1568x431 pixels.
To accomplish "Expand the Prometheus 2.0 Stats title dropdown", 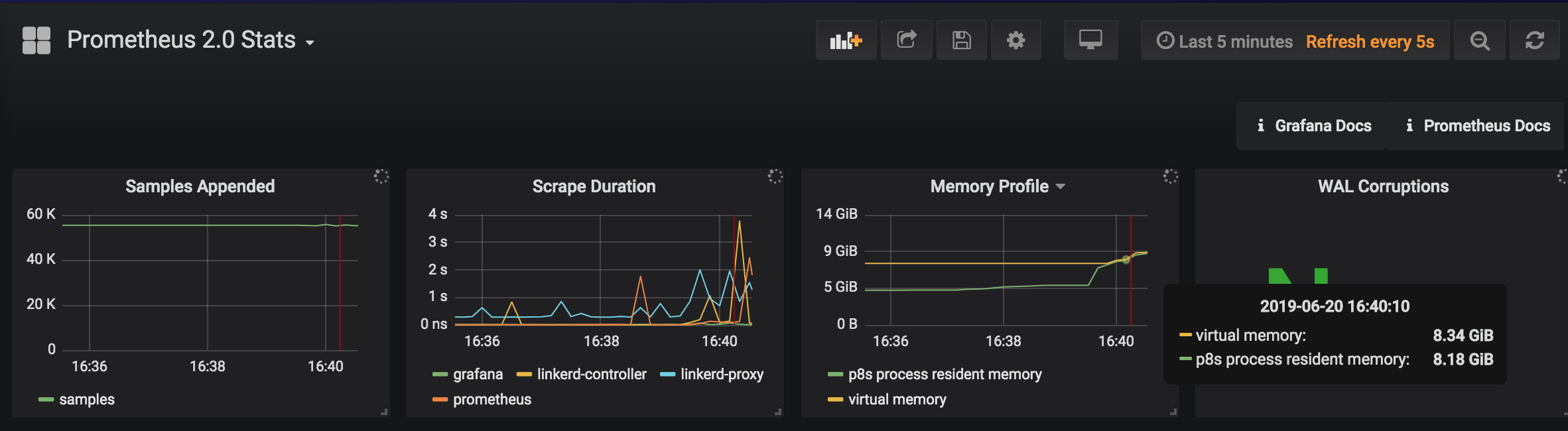I will pyautogui.click(x=310, y=40).
